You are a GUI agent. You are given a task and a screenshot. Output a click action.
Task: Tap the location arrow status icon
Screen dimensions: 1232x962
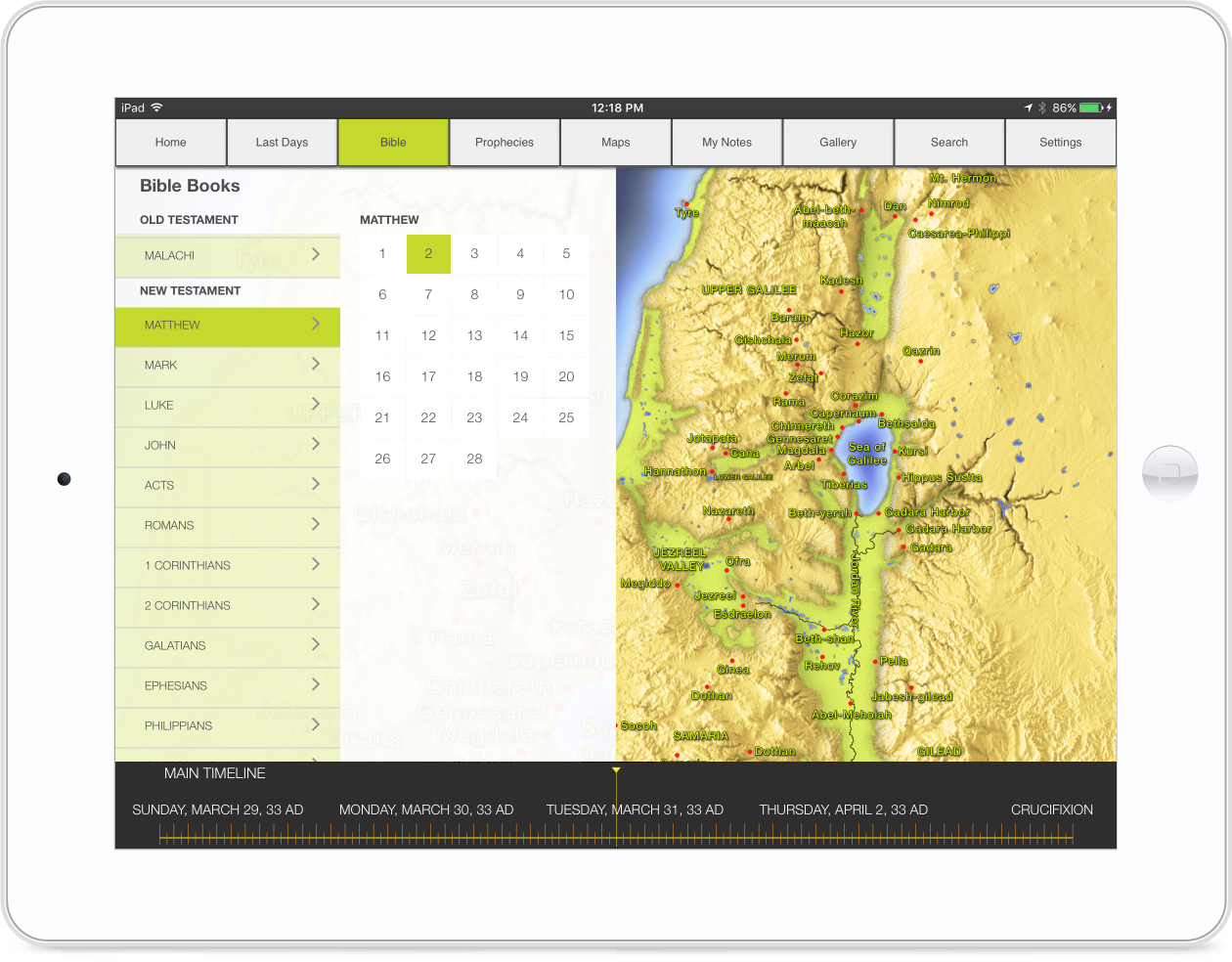click(1029, 108)
